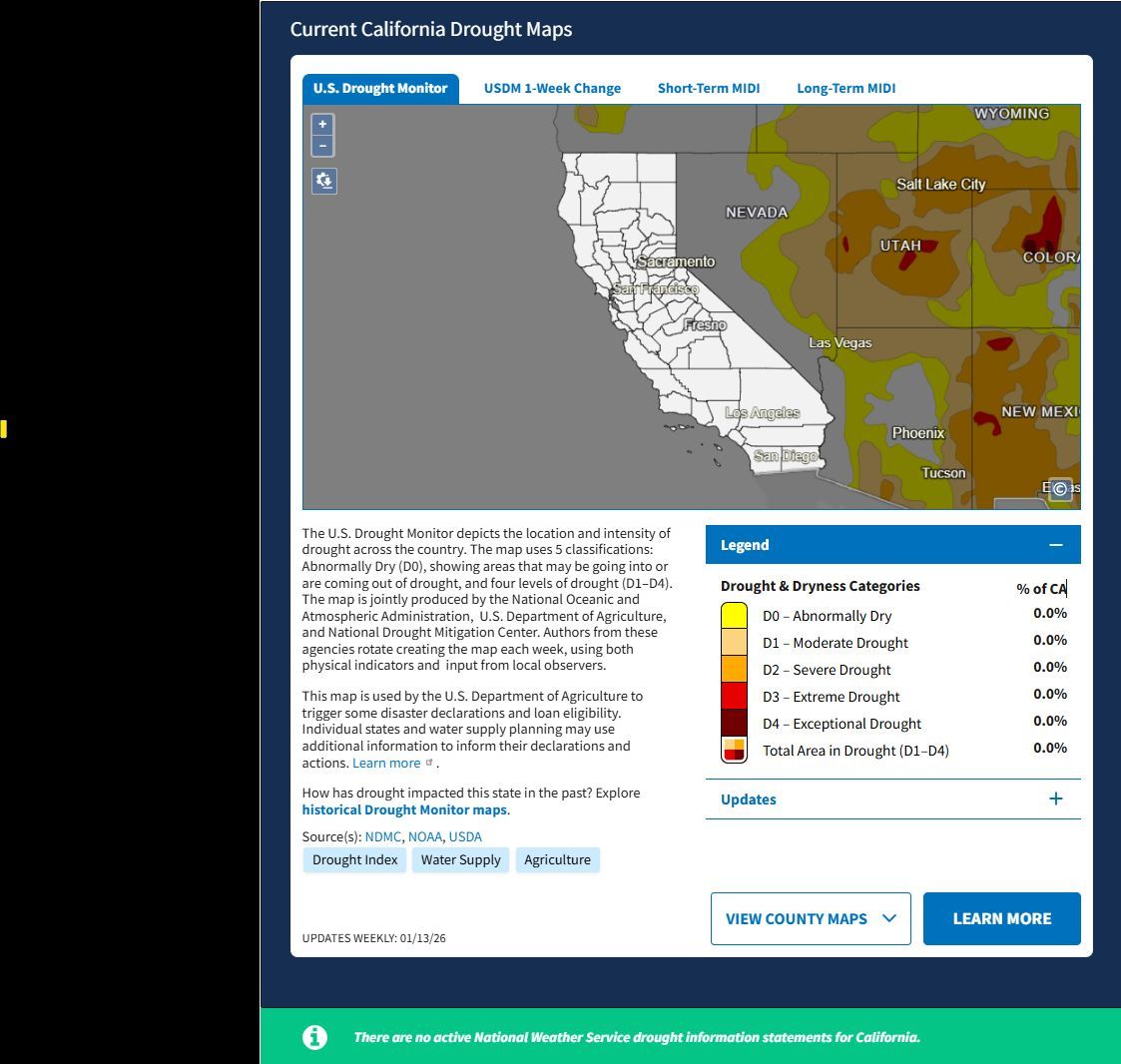Zoom in on the drought map
Screen dimensions: 1121x1064
point(322,125)
